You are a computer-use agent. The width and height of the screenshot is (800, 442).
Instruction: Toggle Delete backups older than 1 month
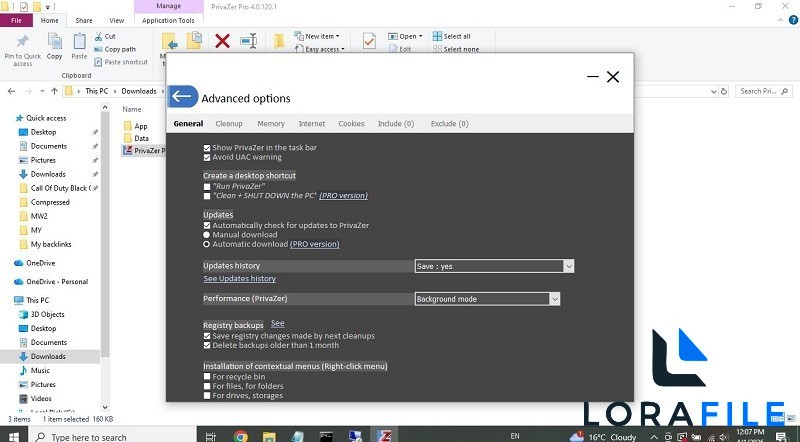[x=207, y=346]
